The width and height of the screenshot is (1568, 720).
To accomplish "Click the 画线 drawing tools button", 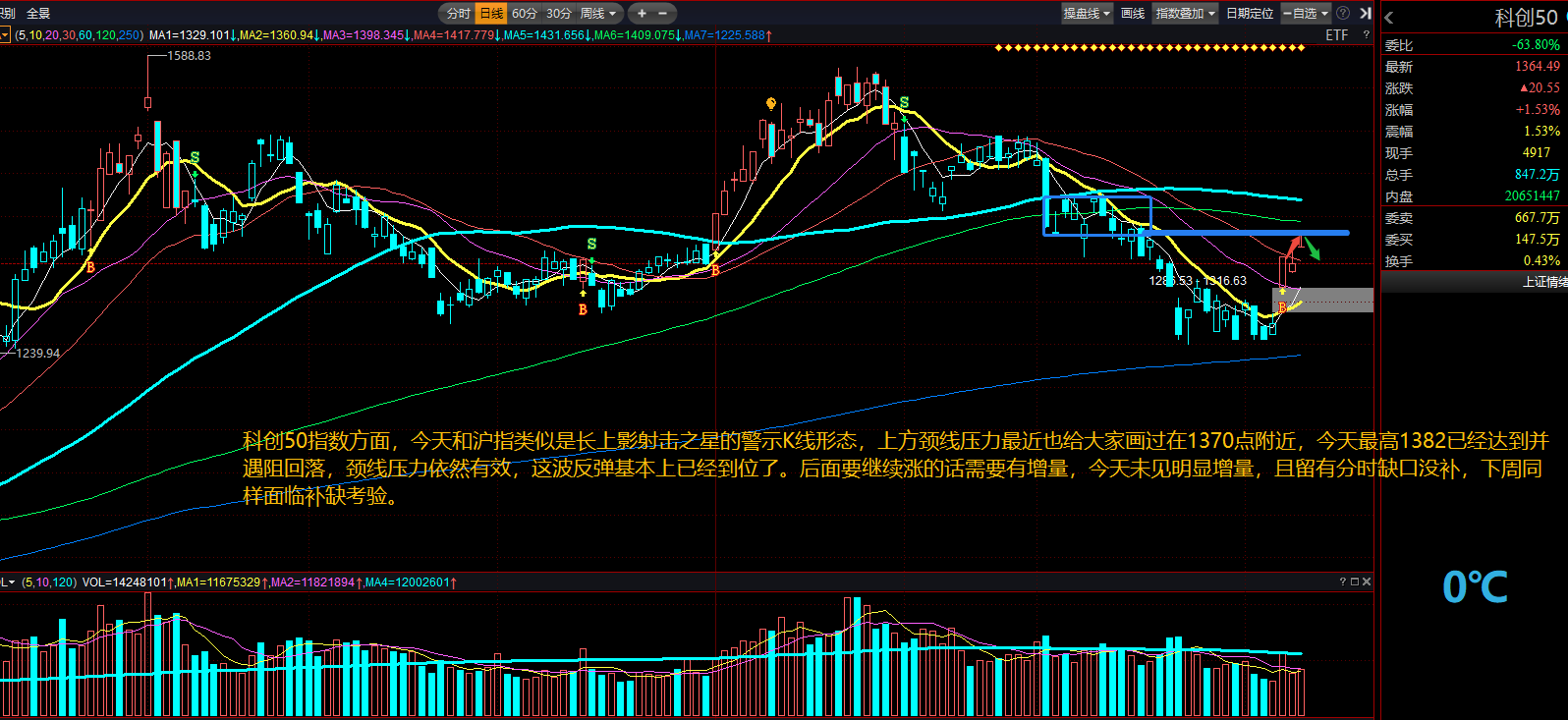I will (1133, 14).
